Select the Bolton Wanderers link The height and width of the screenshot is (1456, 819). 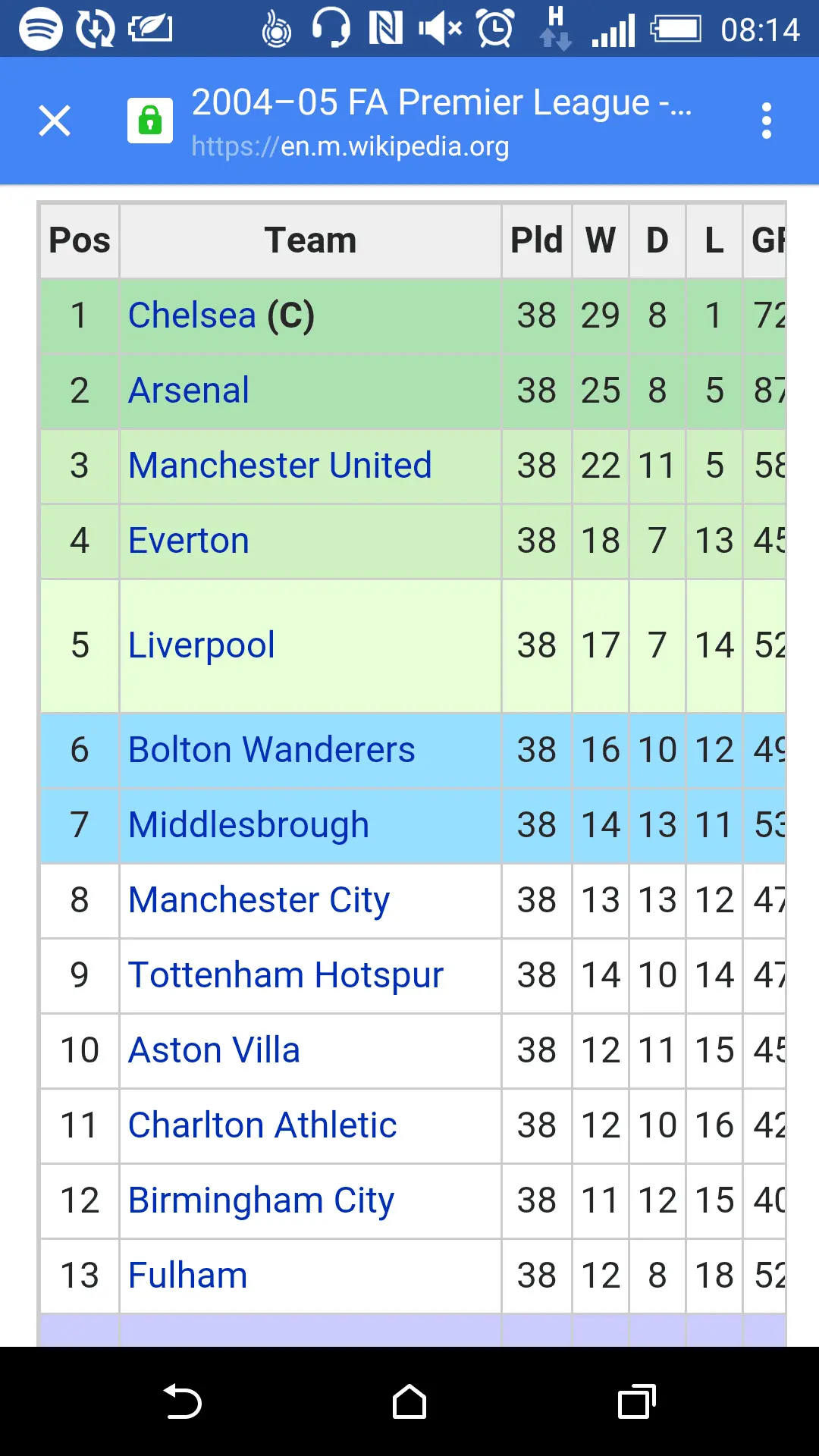coord(271,750)
